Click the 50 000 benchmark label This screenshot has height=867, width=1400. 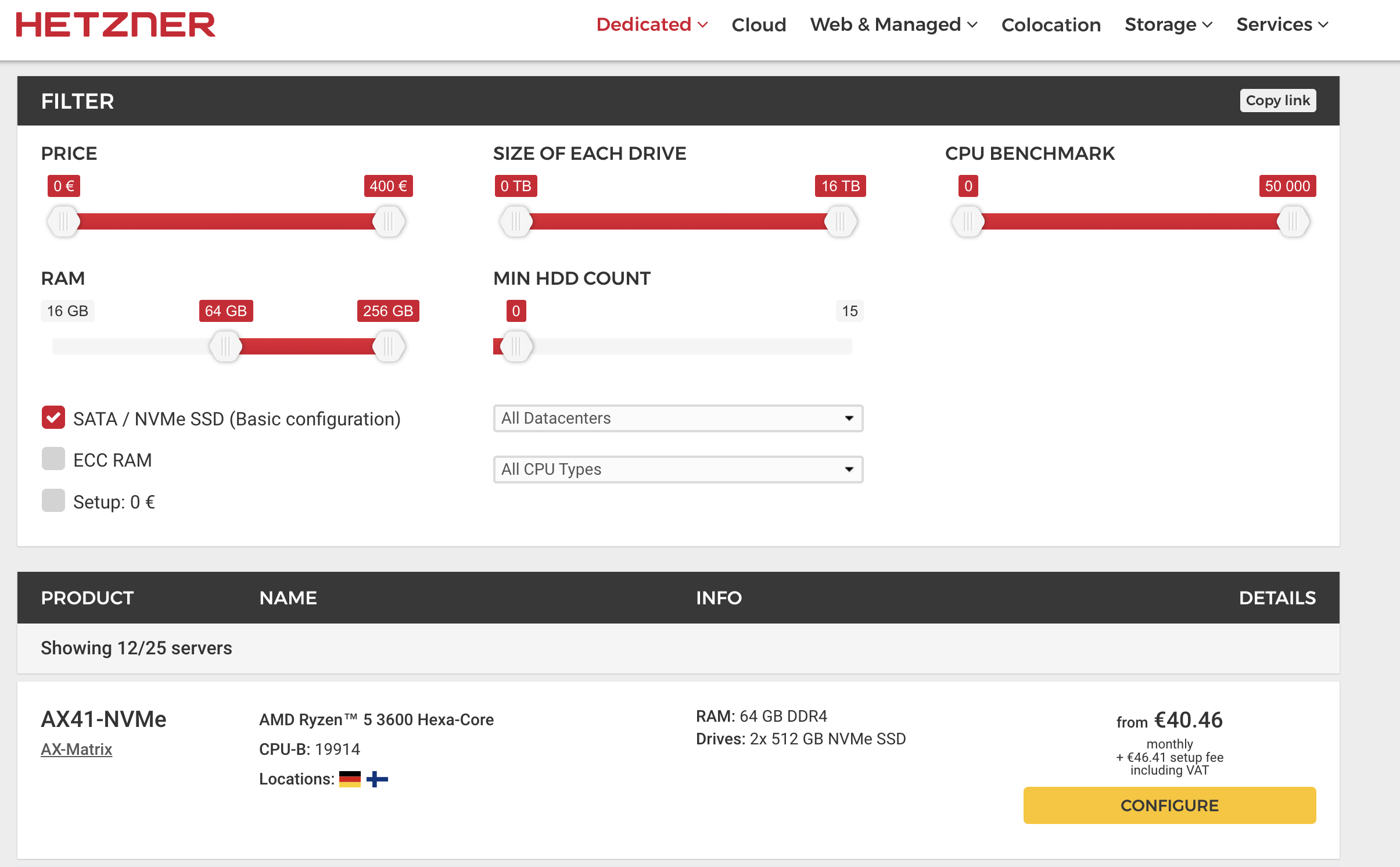[1287, 186]
